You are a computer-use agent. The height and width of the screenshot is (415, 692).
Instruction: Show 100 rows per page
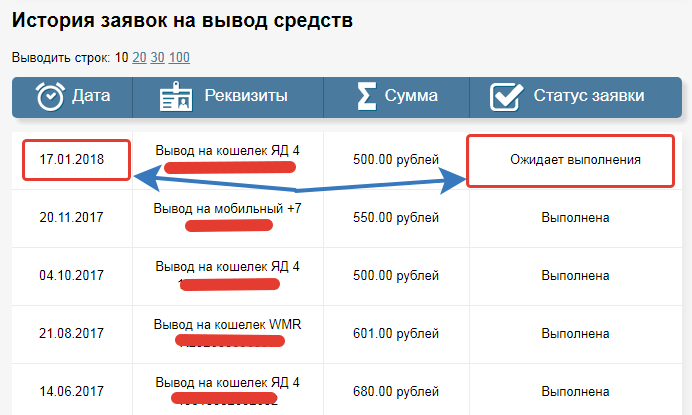pos(179,57)
